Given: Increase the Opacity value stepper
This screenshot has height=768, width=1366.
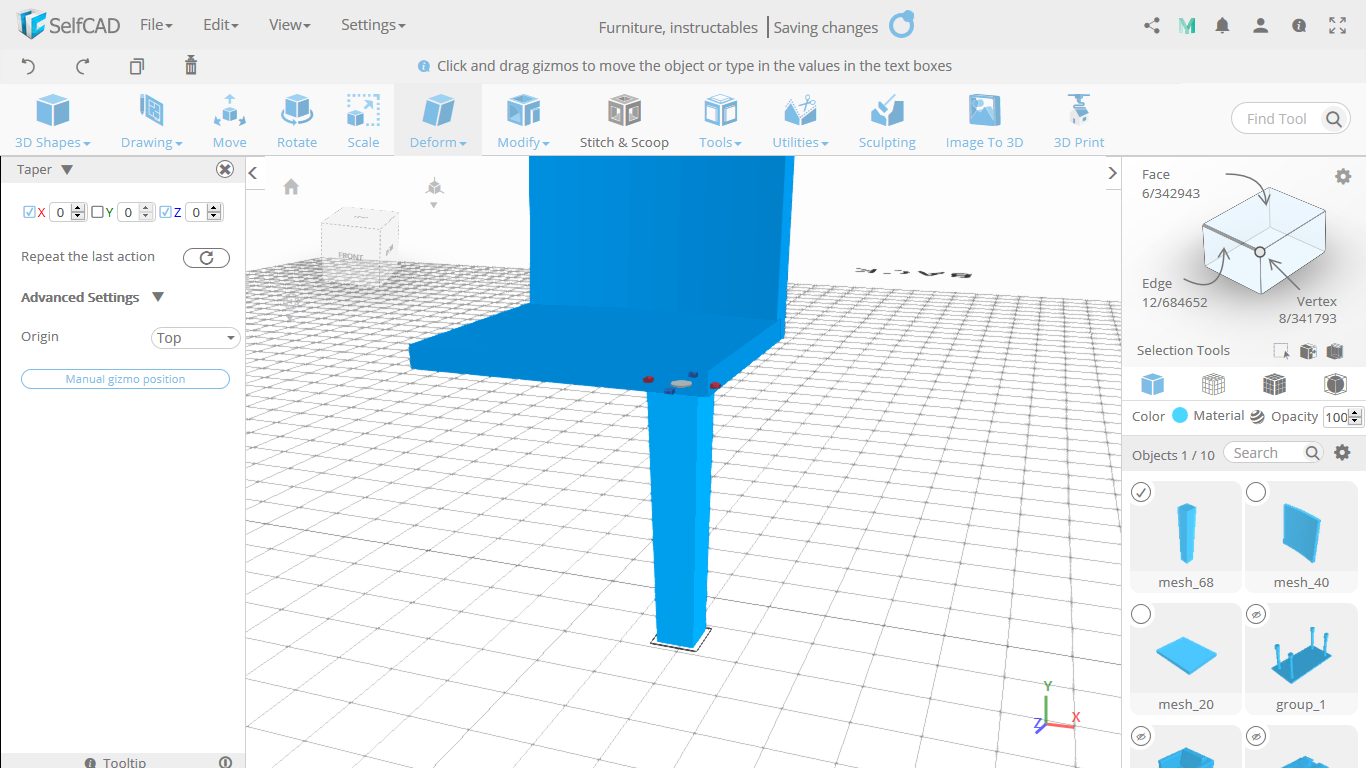Looking at the screenshot, I should 1356,413.
